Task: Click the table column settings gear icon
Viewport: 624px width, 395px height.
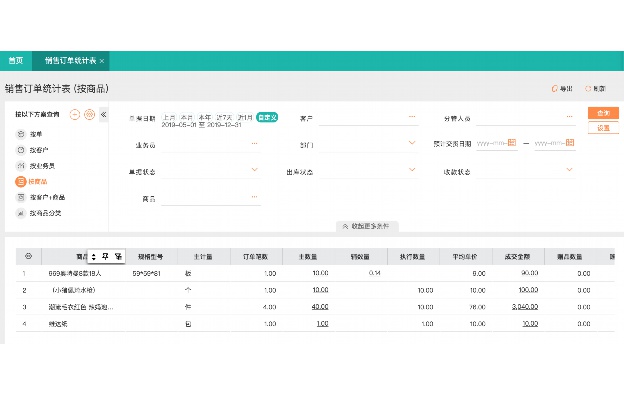Action: [28, 256]
